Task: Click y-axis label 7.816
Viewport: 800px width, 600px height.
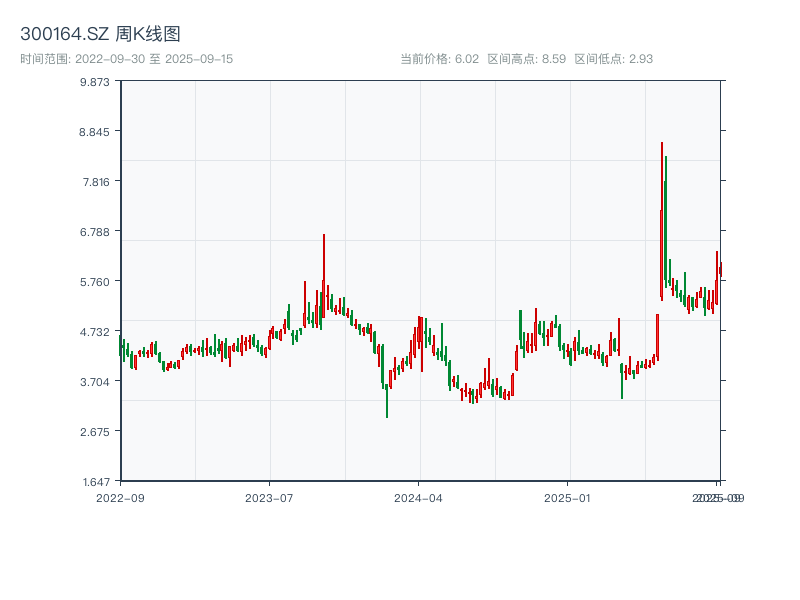Action: 96,182
